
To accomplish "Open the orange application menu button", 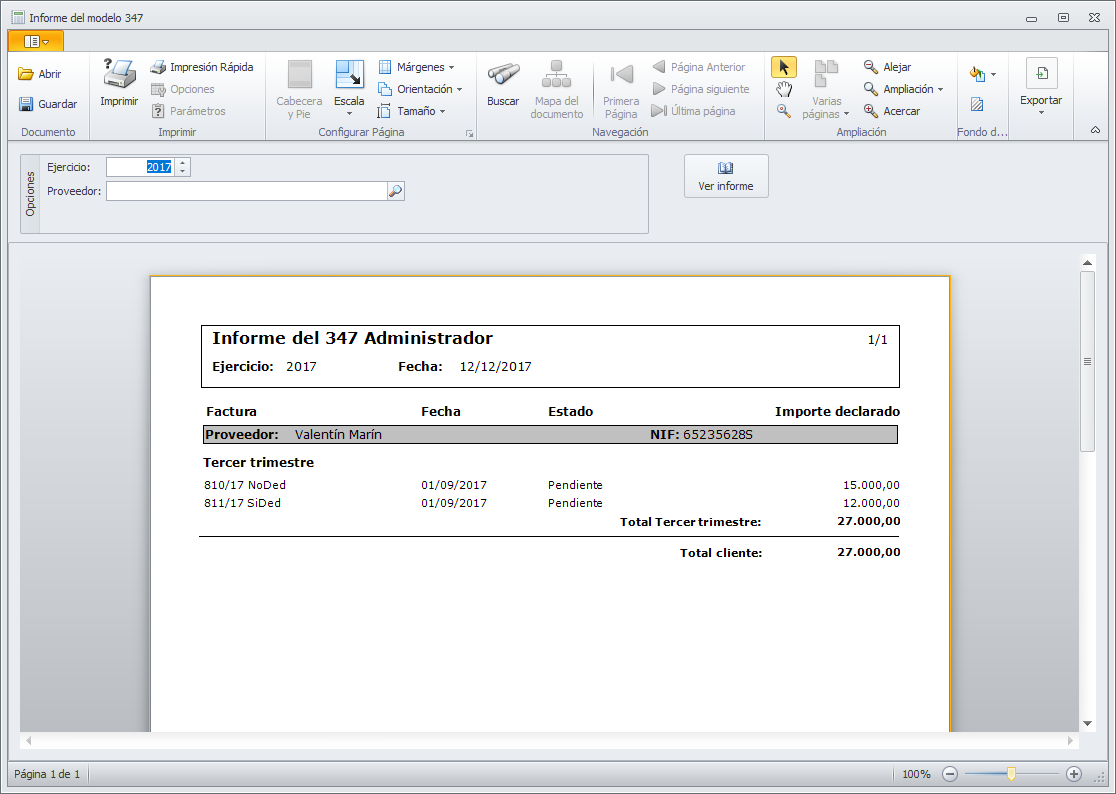I will point(36,41).
